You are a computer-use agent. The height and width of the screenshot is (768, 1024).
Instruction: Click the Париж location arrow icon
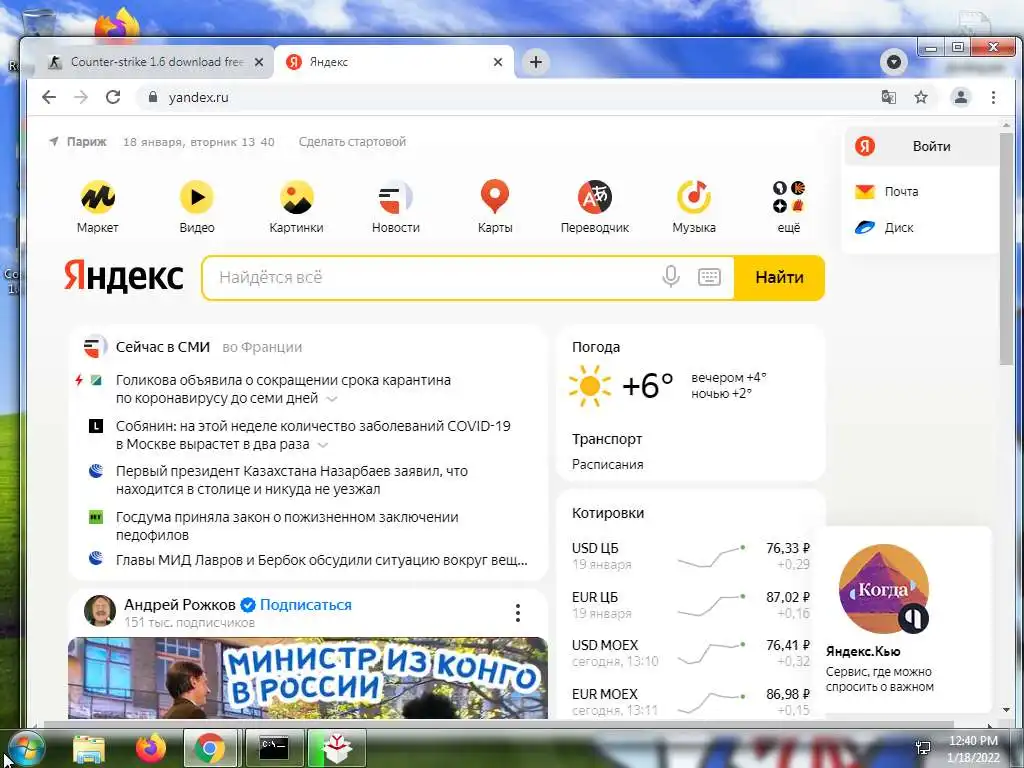(x=54, y=141)
